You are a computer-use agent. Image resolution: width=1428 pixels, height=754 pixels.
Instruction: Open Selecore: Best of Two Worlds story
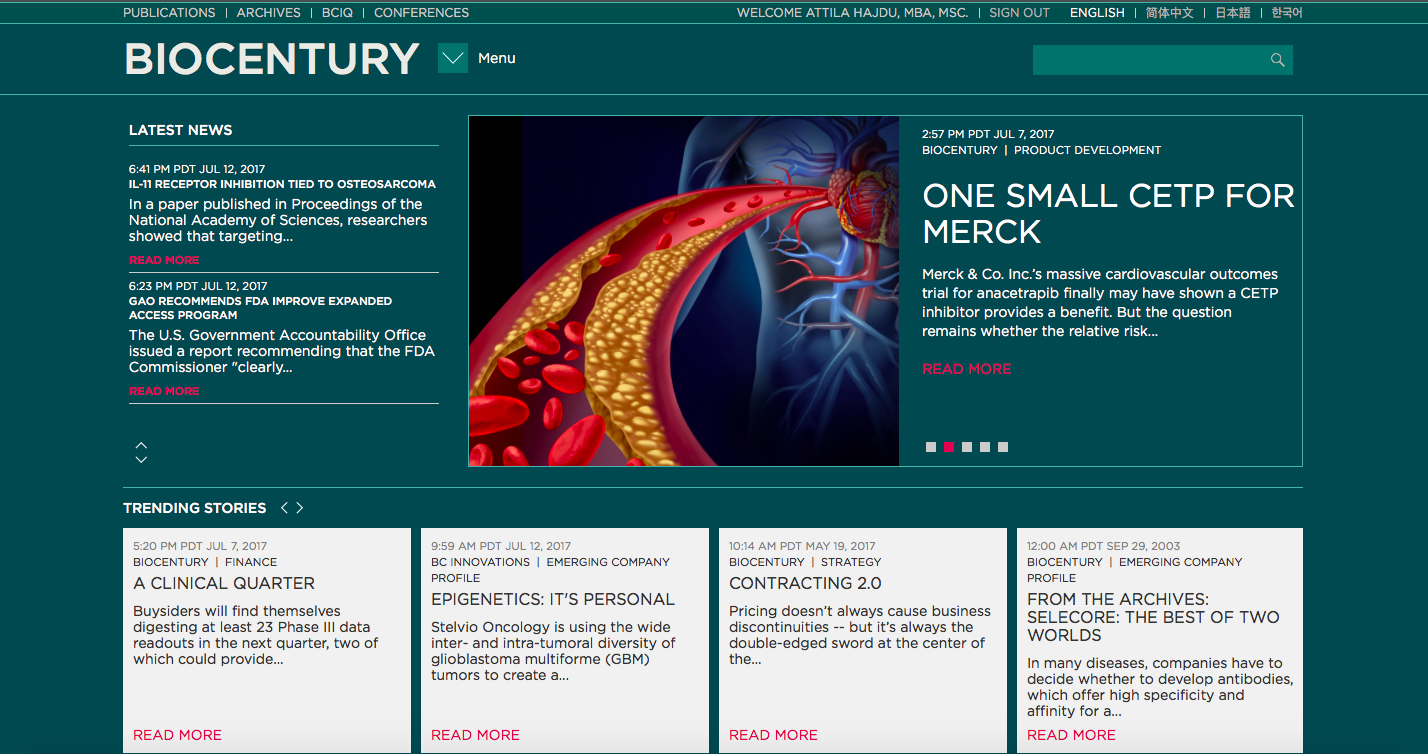[1153, 617]
